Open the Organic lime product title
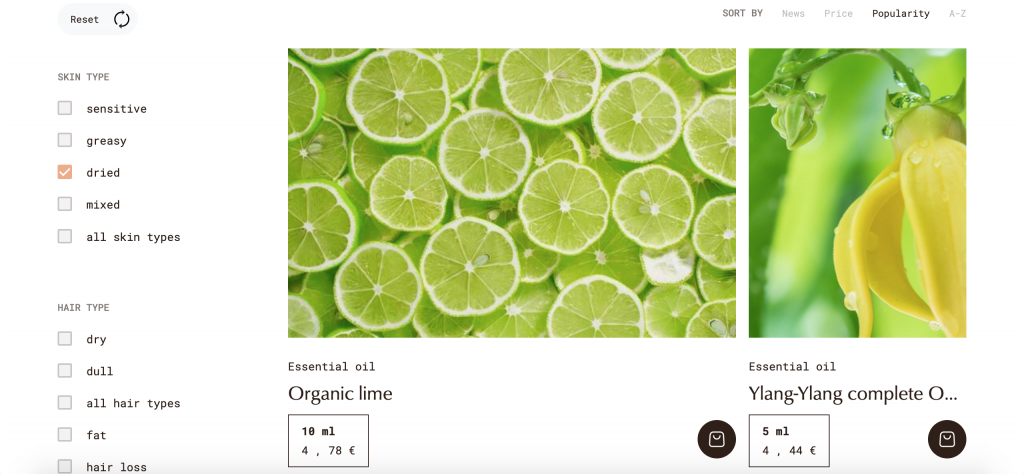This screenshot has width=1024, height=474. click(x=340, y=394)
